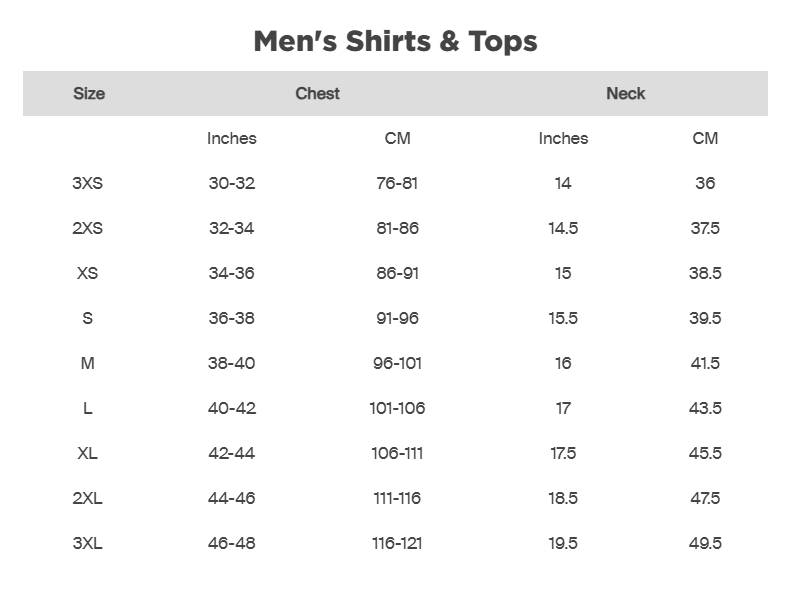Click the Men's Shirts & Tops title

(395, 42)
